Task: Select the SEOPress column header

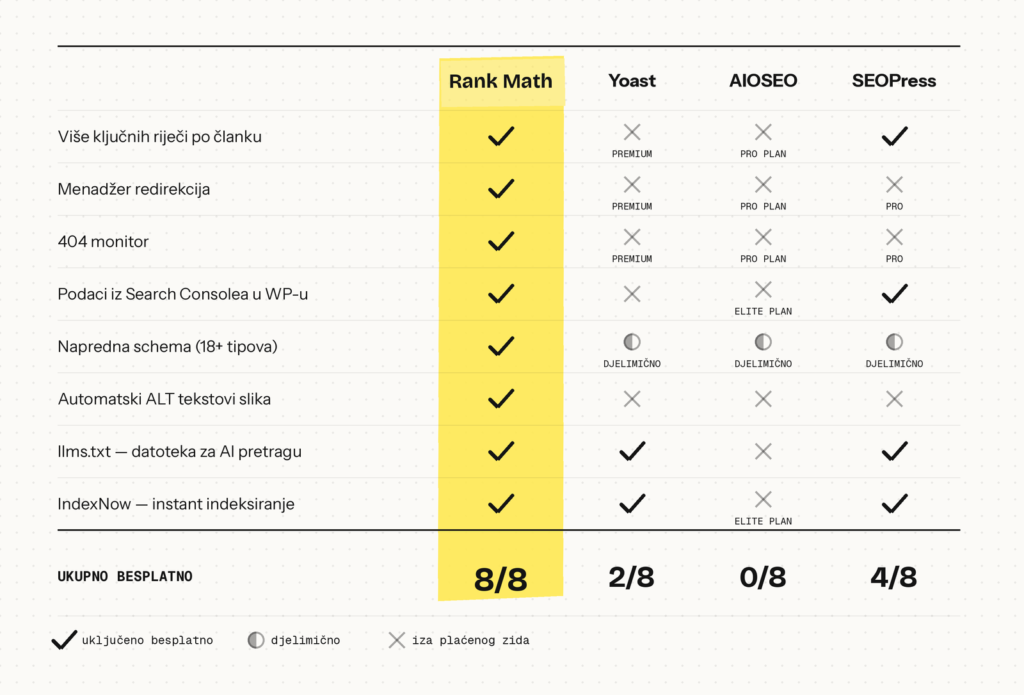Action: tap(894, 81)
